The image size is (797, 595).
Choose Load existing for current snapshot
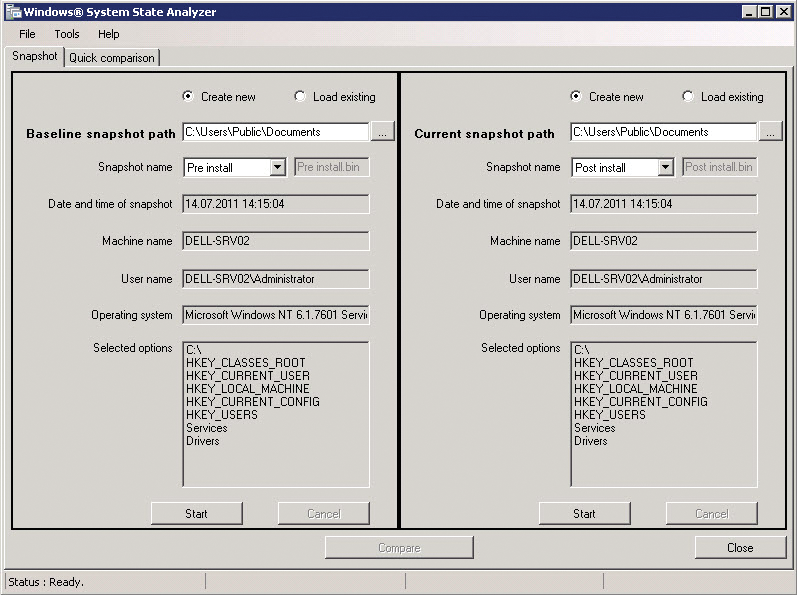coord(688,97)
